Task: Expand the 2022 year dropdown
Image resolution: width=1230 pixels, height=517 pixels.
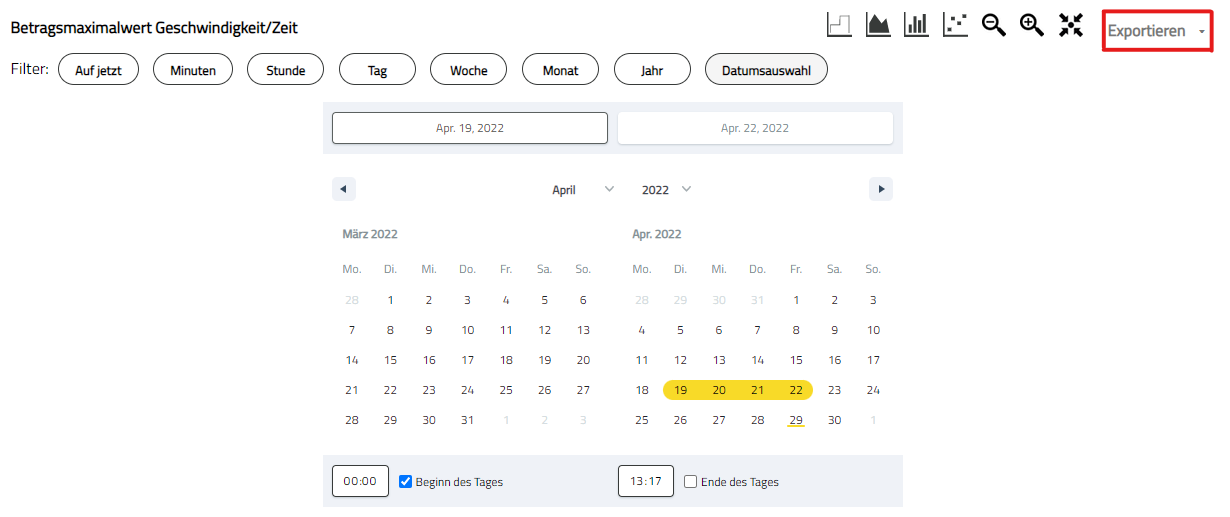Action: pyautogui.click(x=666, y=190)
